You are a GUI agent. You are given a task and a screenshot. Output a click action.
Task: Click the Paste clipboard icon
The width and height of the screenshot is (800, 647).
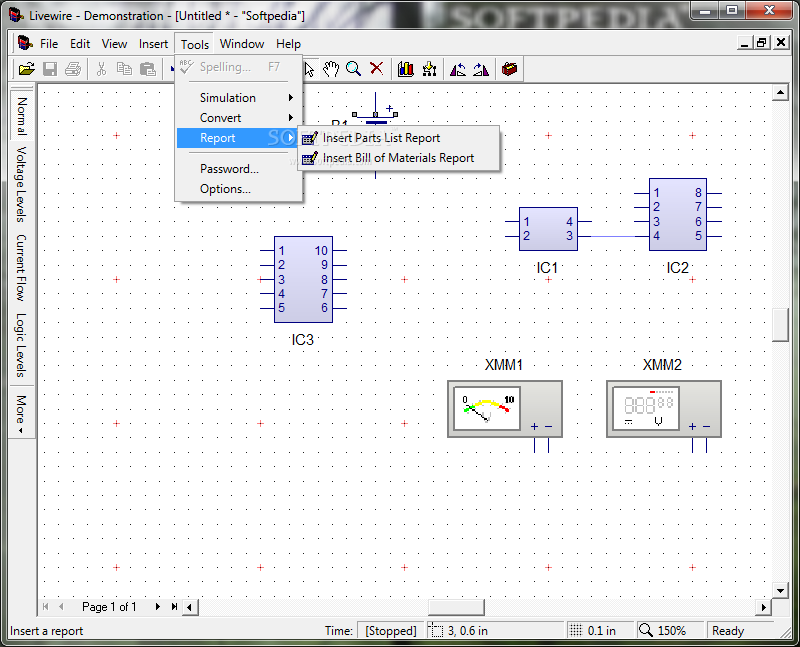[x=148, y=69]
